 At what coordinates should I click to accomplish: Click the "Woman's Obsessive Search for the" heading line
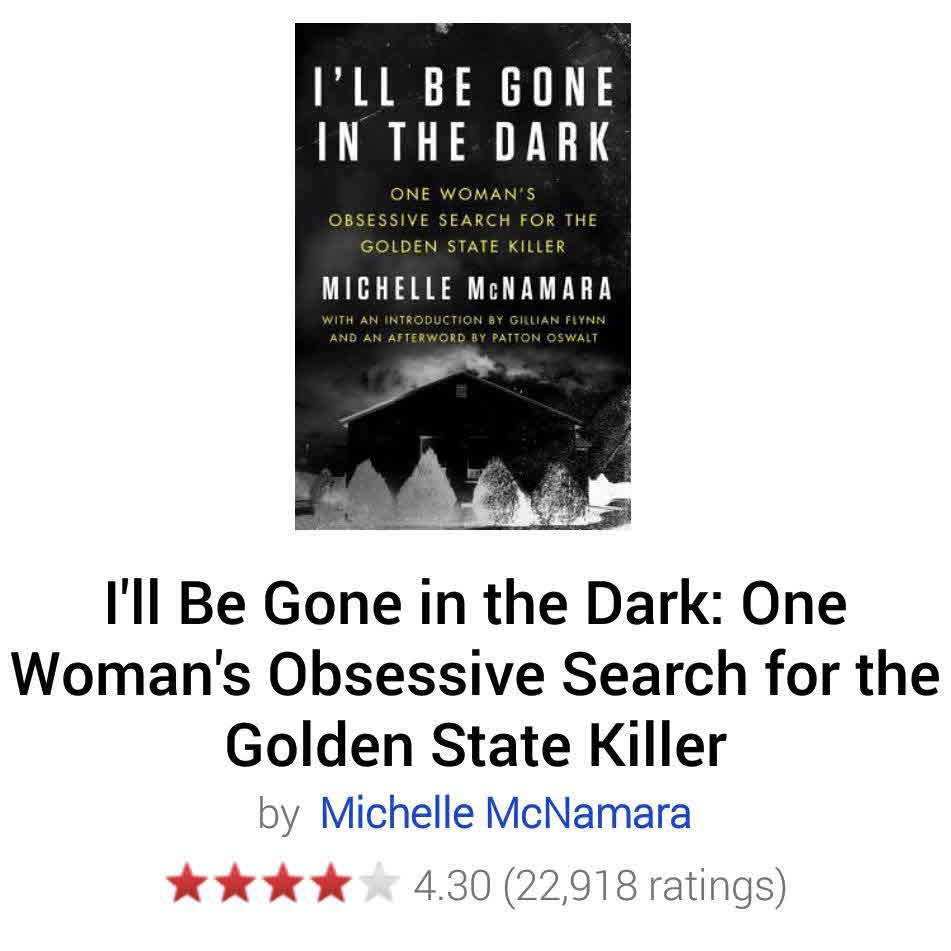476,674
